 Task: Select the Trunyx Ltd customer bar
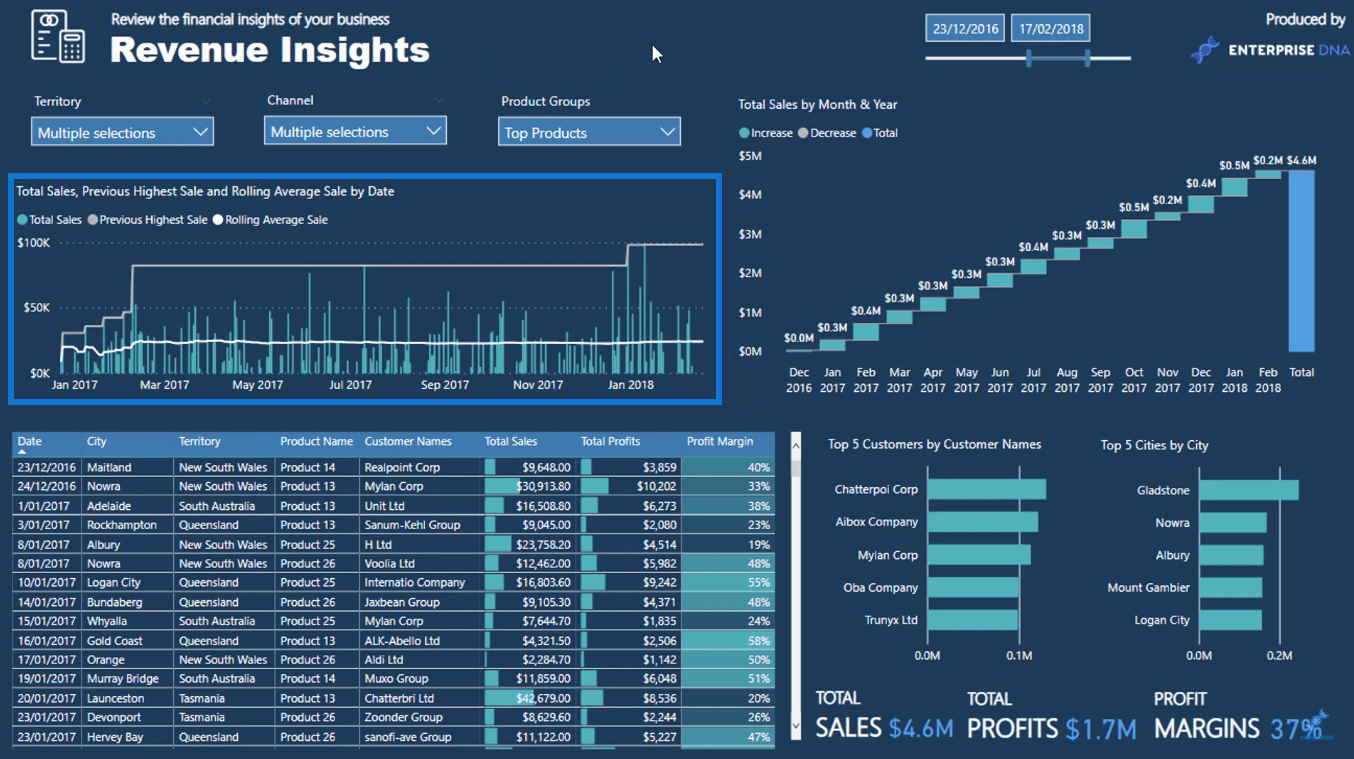(972, 620)
